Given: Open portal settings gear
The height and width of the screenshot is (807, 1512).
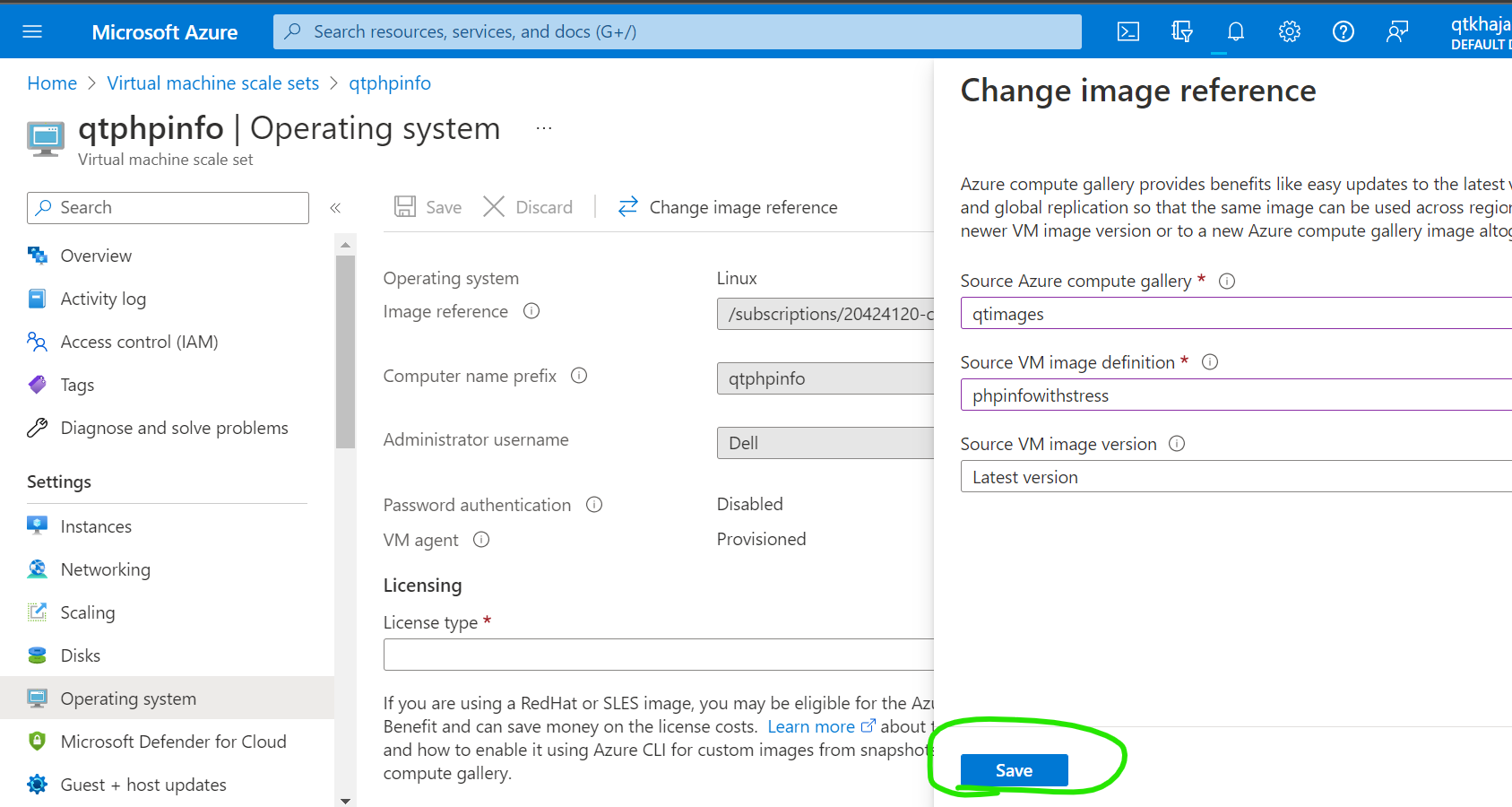Looking at the screenshot, I should tap(1290, 31).
